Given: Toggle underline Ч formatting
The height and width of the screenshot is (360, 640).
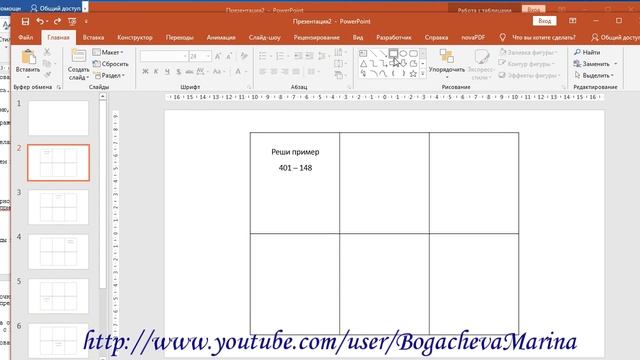Looking at the screenshot, I should tap(167, 72).
